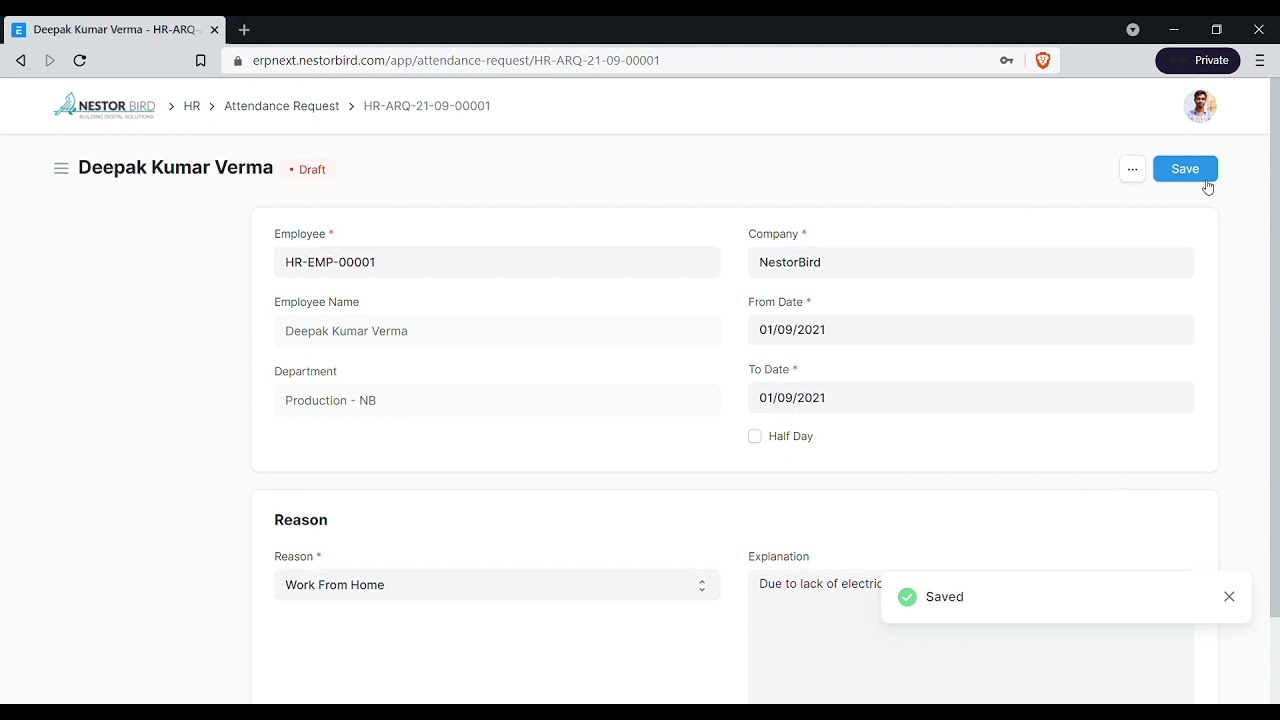
Task: Click the bookmark icon in address bar
Action: pos(200,61)
